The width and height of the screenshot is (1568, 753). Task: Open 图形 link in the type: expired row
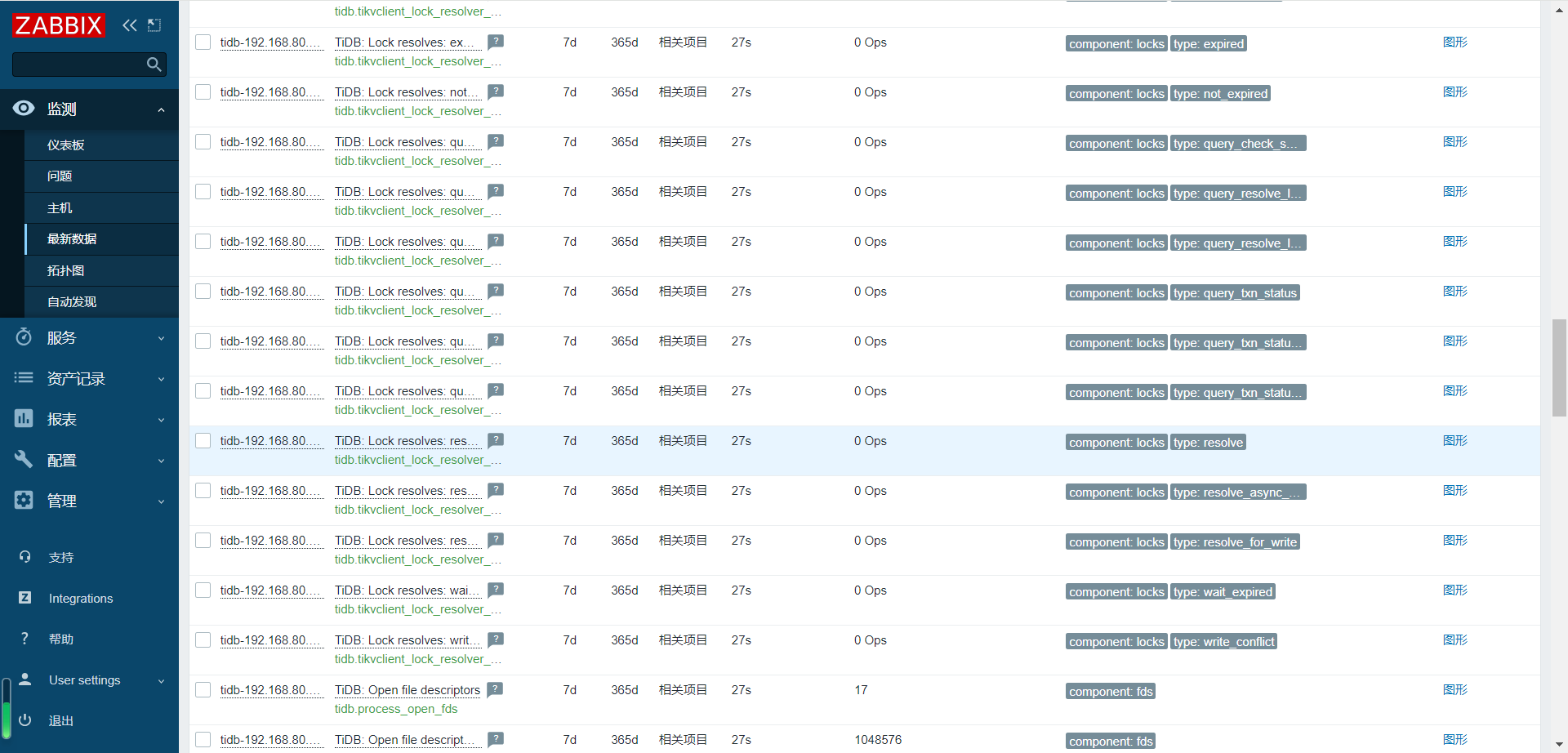[x=1454, y=42]
